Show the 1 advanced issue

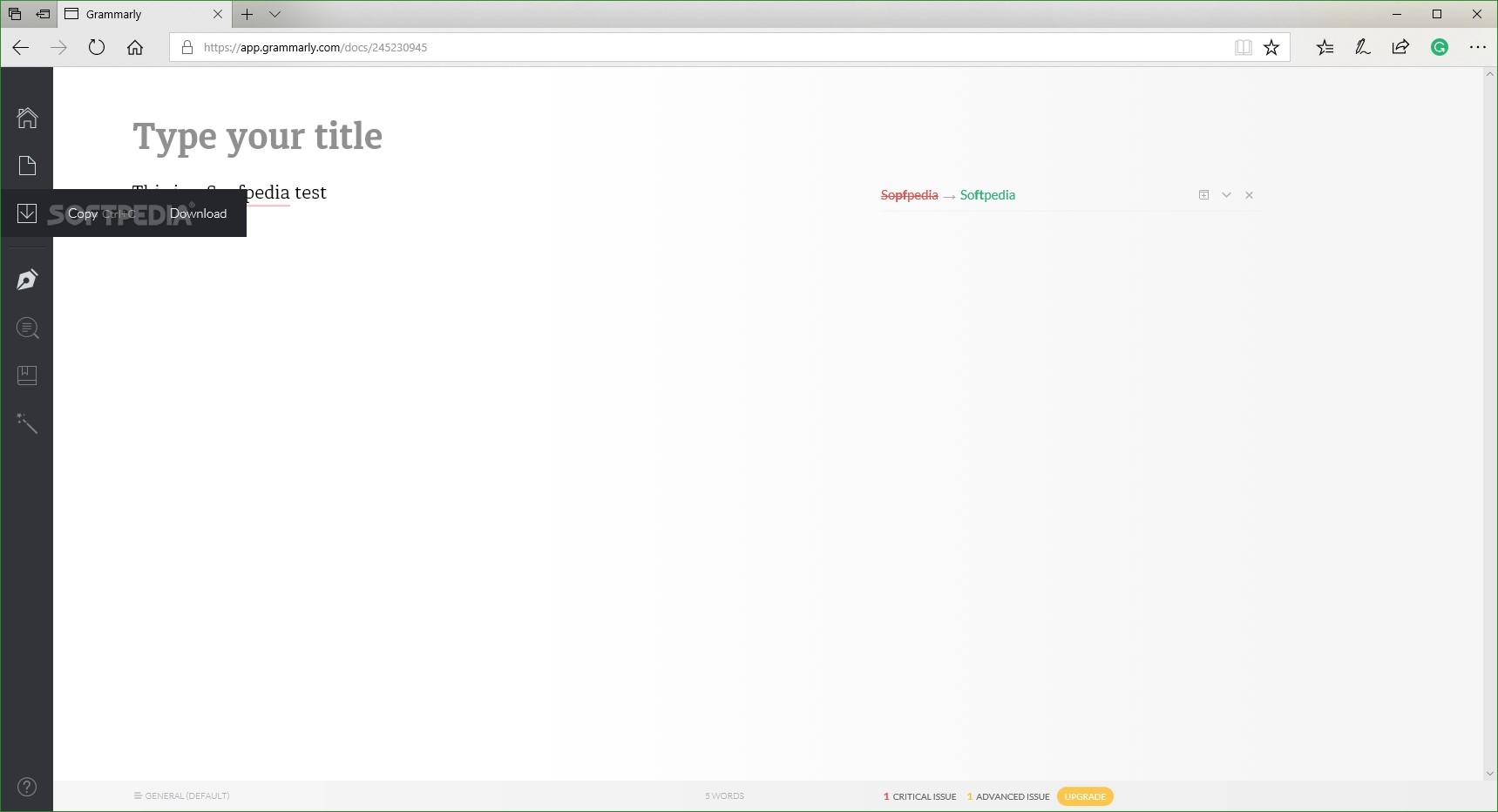point(1008,796)
